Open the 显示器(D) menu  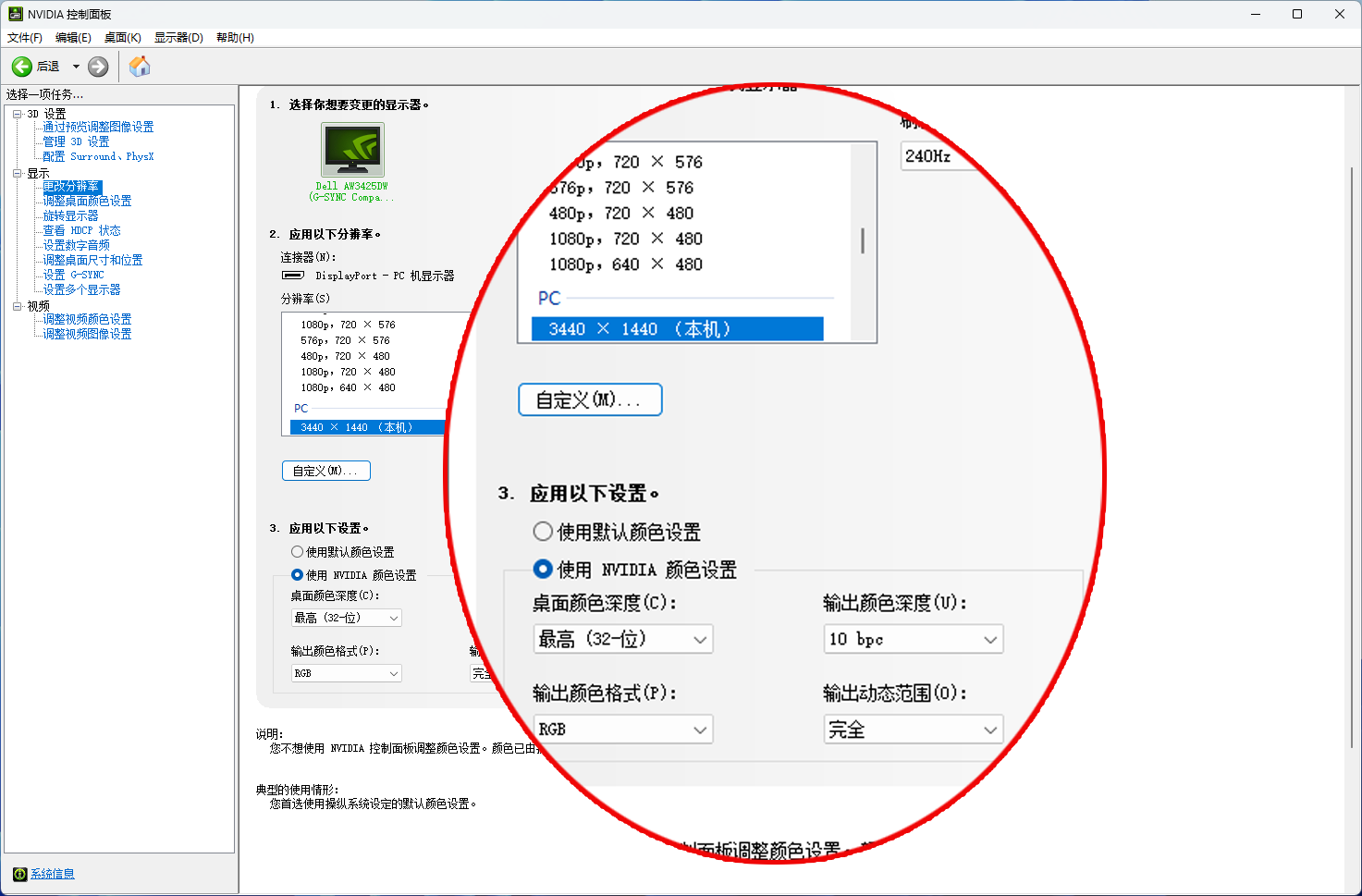(178, 38)
